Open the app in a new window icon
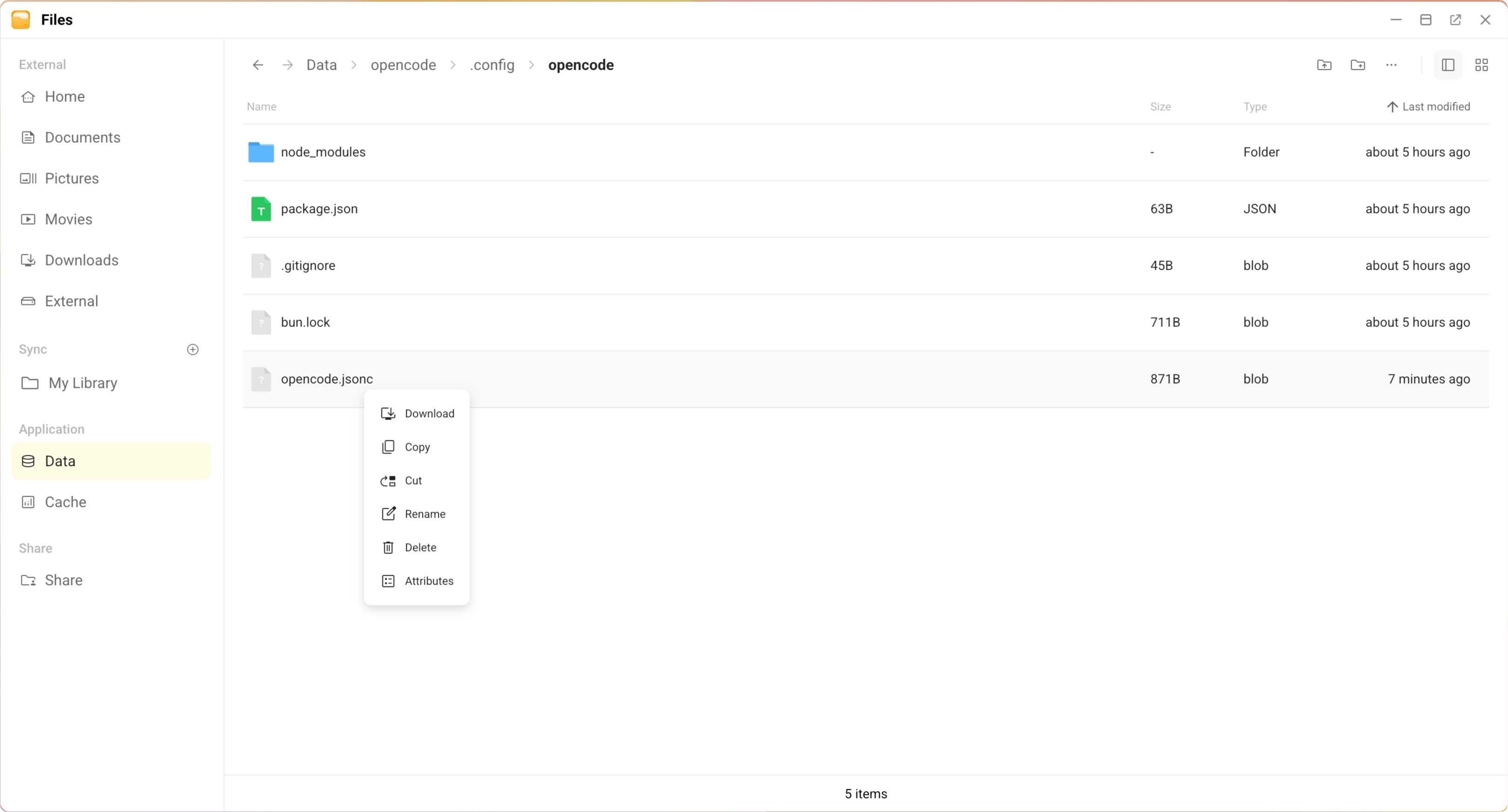Screen dimensions: 1508x812 point(1455,20)
